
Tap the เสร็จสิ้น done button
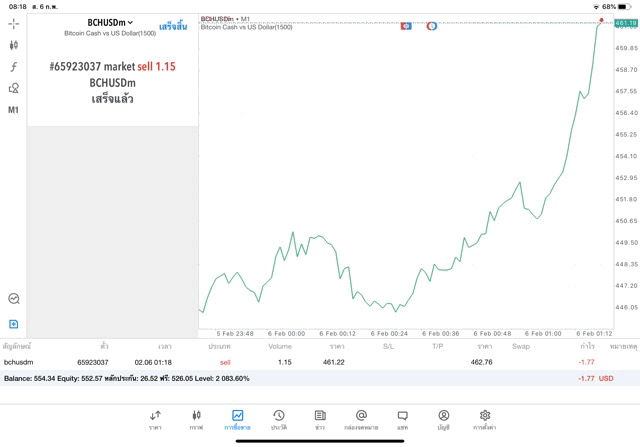coord(173,27)
